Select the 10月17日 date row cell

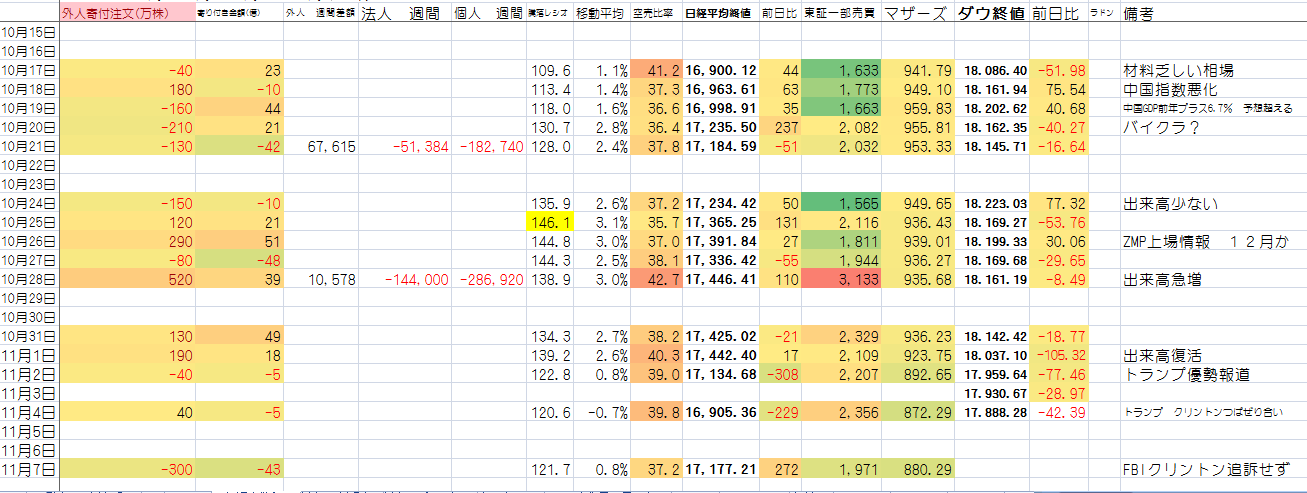29,71
